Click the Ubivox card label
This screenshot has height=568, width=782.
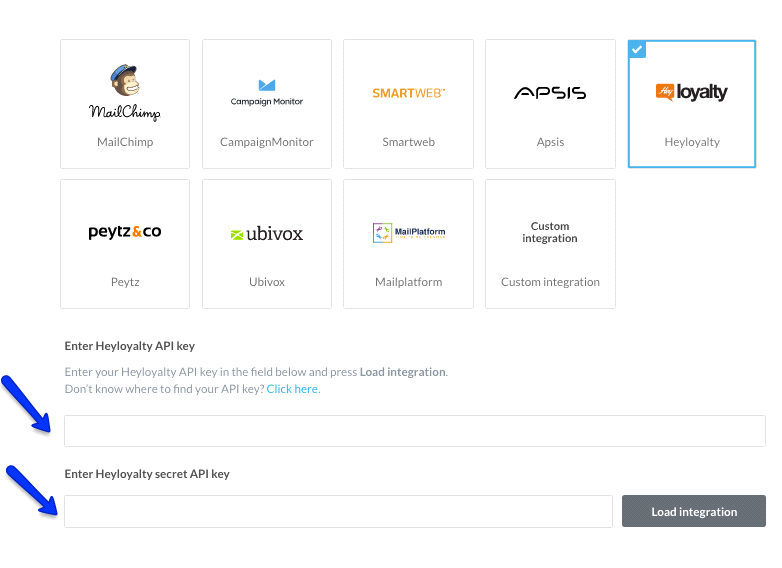click(267, 282)
